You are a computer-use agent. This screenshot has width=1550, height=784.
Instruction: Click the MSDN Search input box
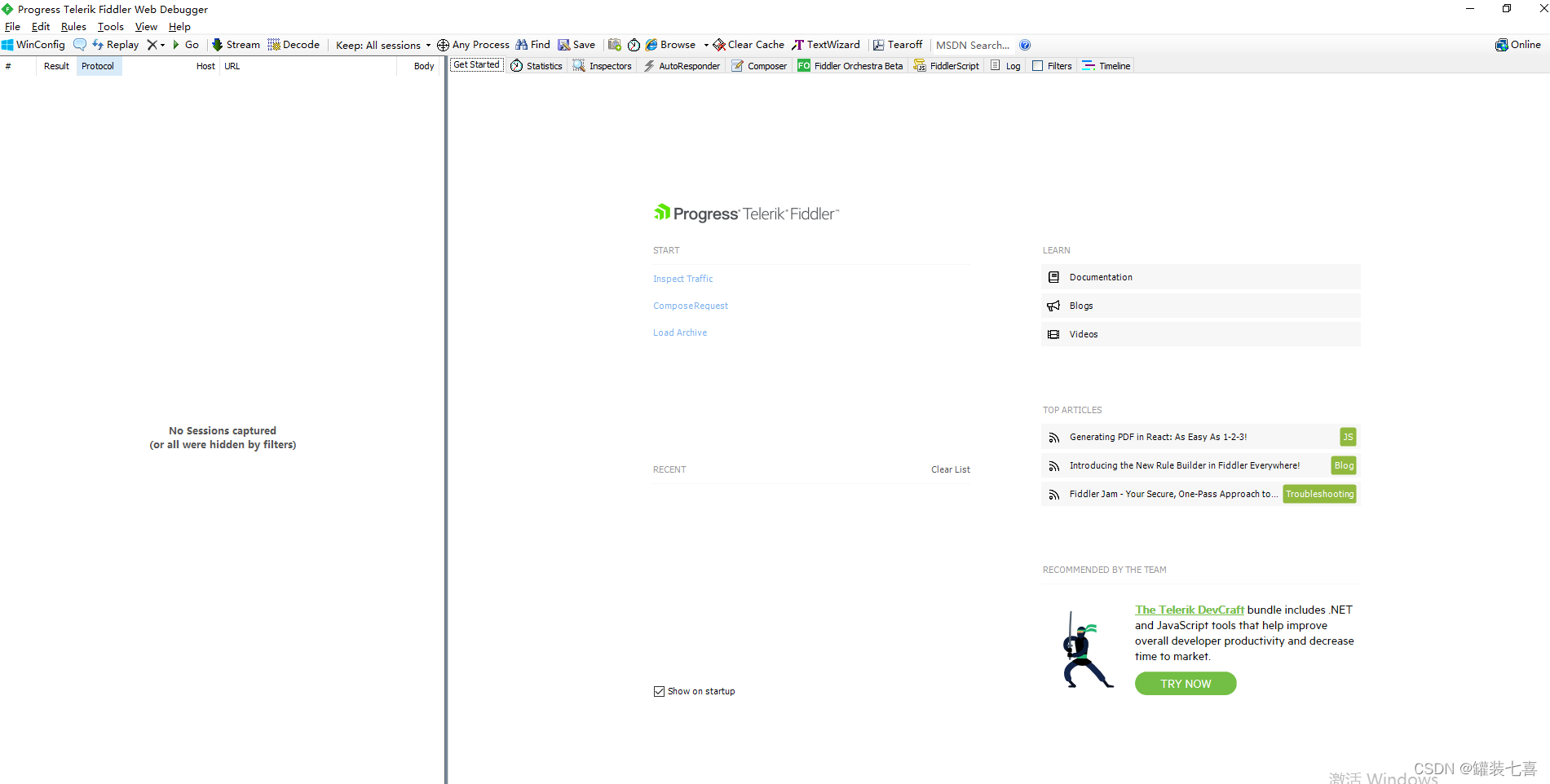click(973, 45)
